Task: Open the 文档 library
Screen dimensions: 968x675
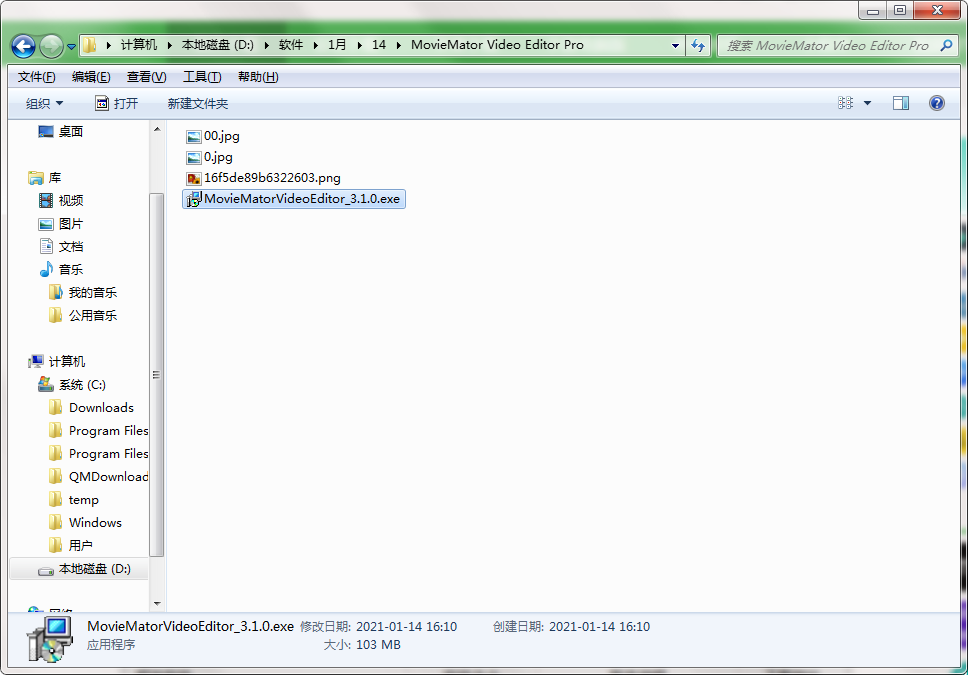Action: tap(71, 246)
